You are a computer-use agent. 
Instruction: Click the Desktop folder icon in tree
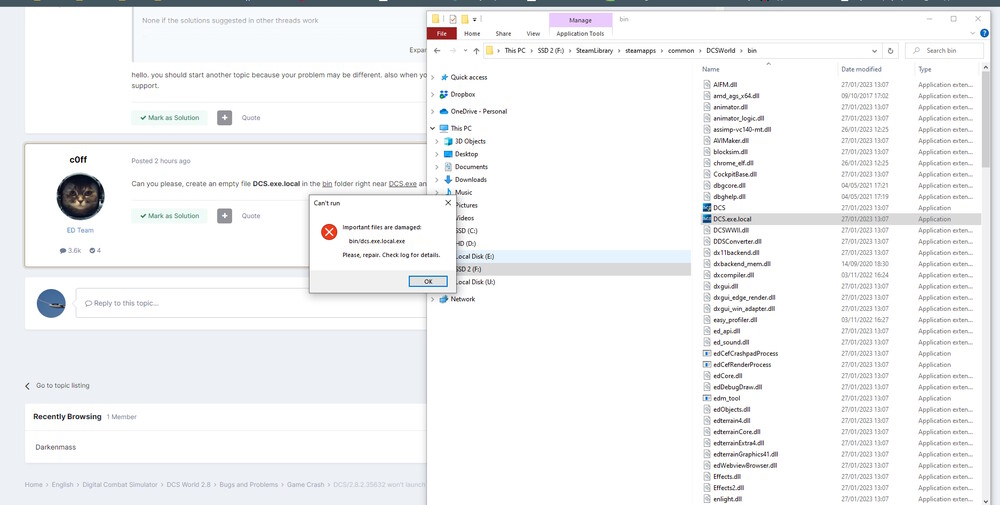tap(448, 154)
